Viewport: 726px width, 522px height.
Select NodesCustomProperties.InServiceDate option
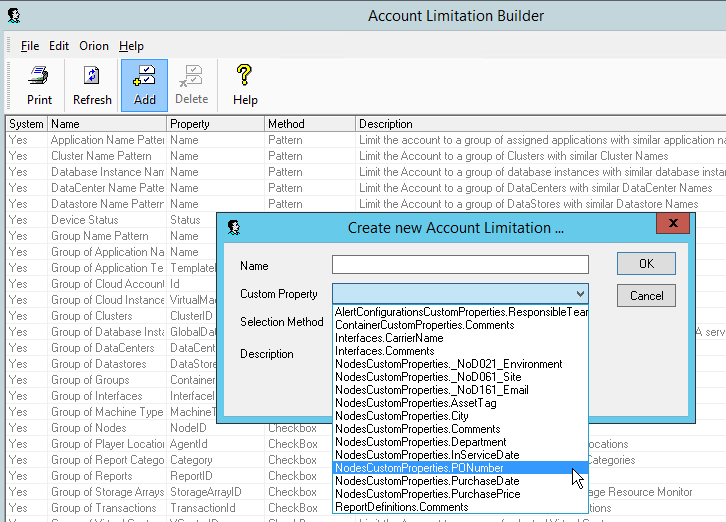click(460, 455)
